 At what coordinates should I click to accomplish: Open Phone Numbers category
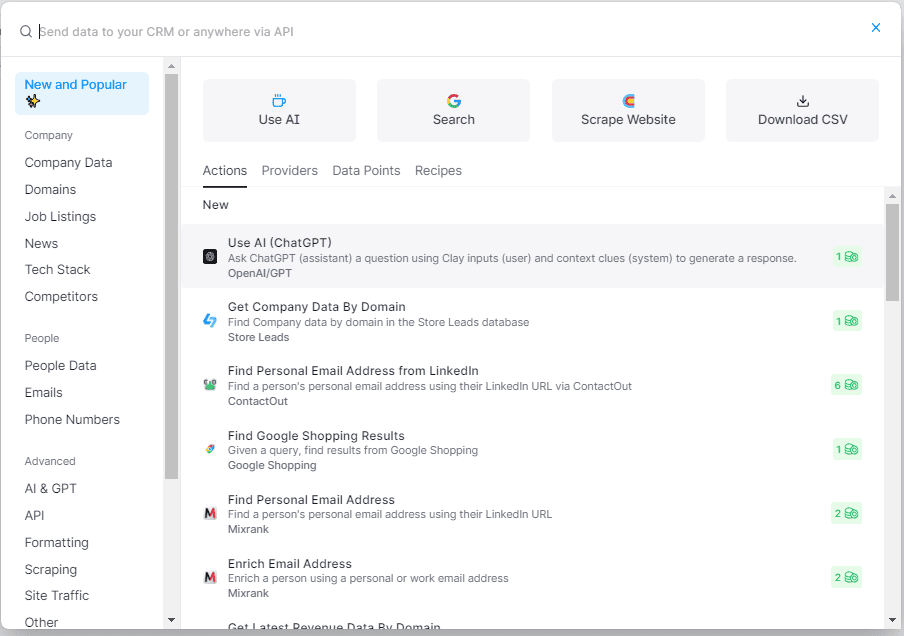coord(72,420)
